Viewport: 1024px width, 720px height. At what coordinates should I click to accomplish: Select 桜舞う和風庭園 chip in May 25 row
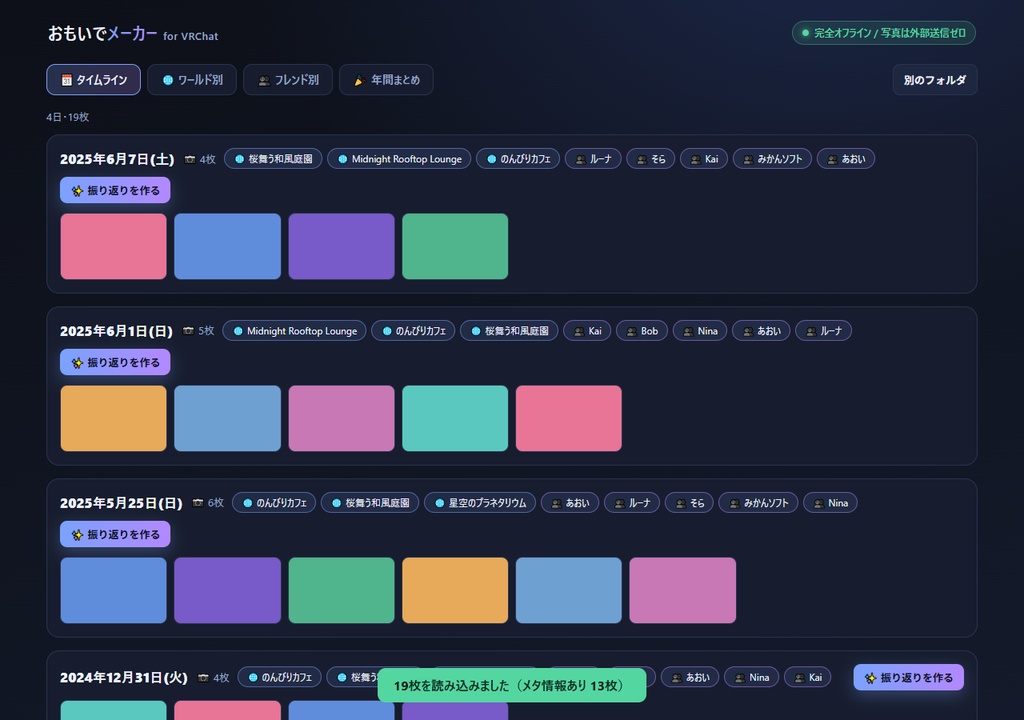click(x=370, y=502)
